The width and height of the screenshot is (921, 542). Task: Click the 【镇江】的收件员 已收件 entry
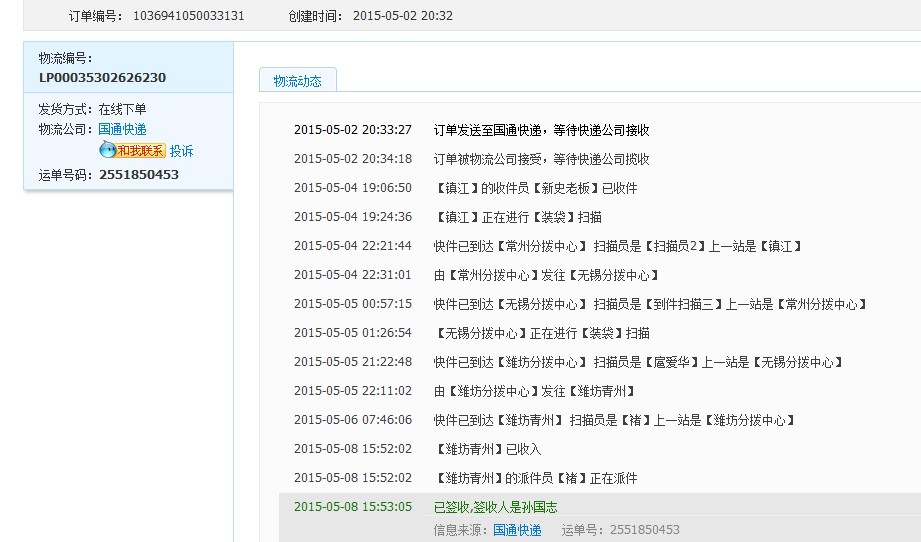point(537,188)
